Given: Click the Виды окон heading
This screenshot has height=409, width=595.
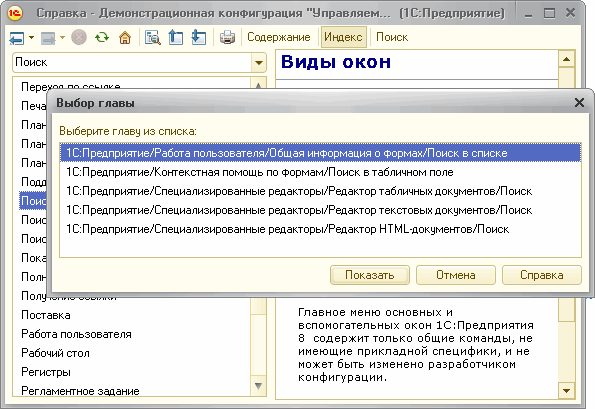Looking at the screenshot, I should [336, 62].
